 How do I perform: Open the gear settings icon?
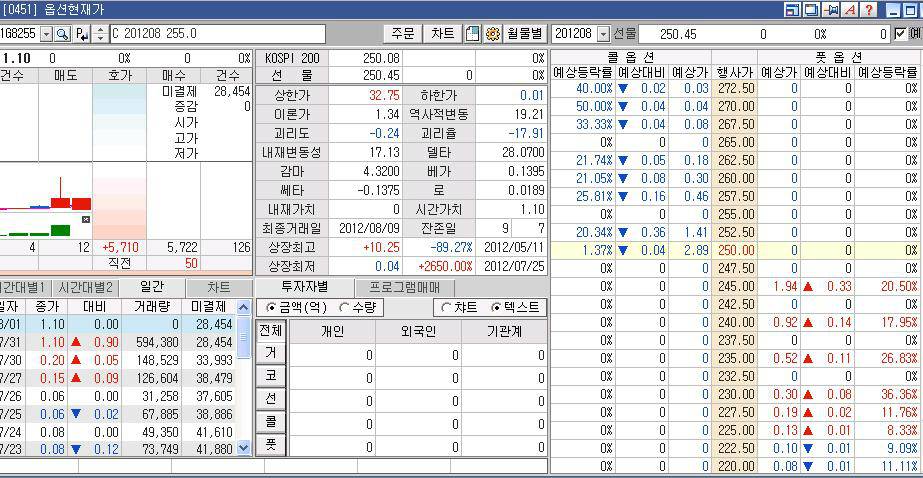[492, 33]
